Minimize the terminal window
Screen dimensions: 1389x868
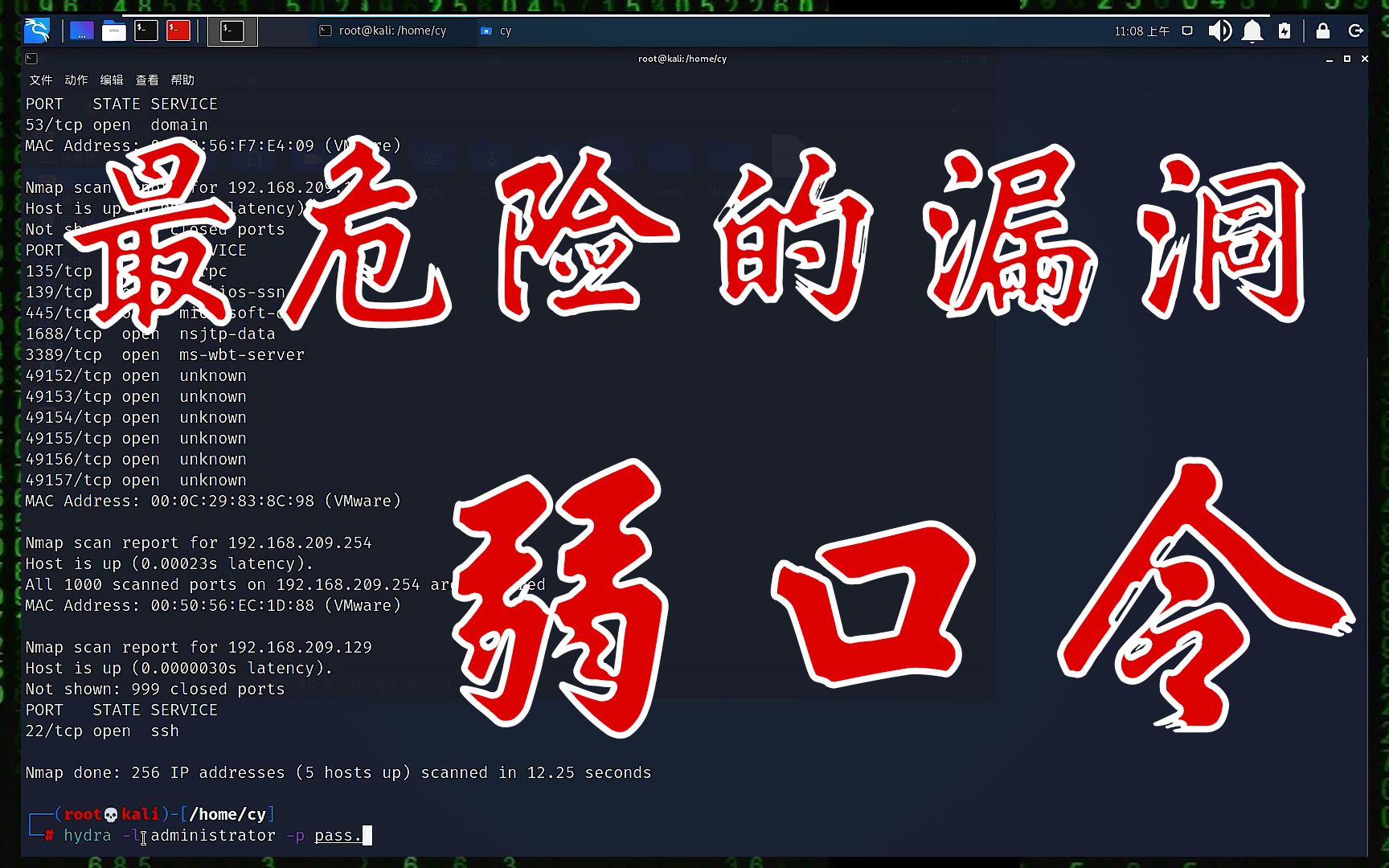1330,59
